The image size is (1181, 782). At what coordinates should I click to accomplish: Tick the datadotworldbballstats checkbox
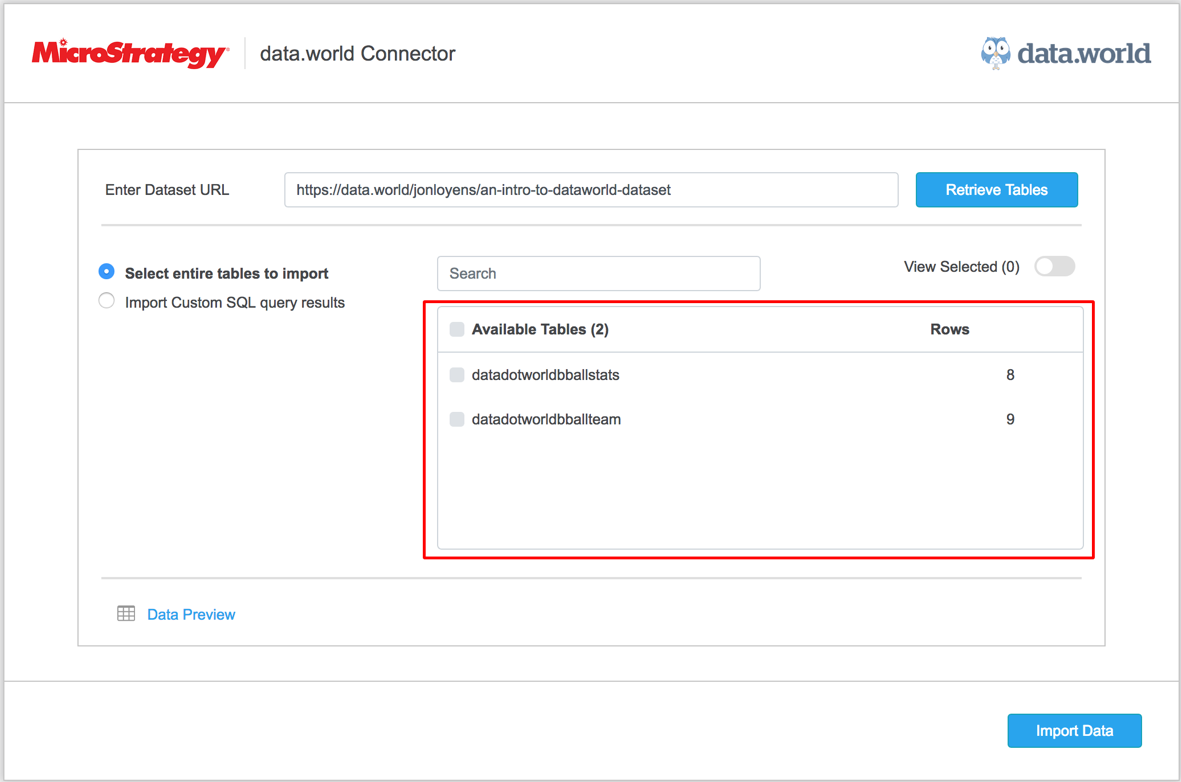(x=457, y=375)
